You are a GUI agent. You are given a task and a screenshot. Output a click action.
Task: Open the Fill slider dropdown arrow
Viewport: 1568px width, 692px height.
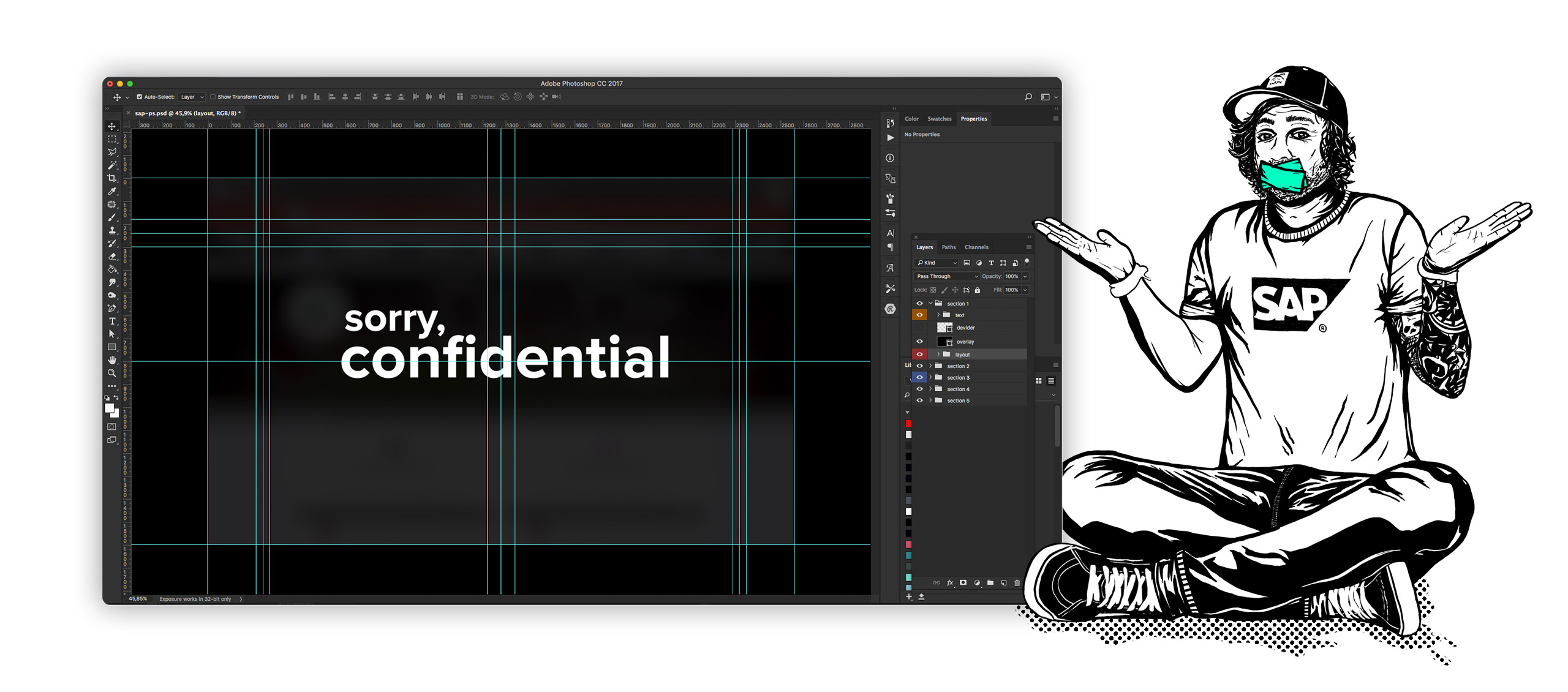click(x=1025, y=290)
